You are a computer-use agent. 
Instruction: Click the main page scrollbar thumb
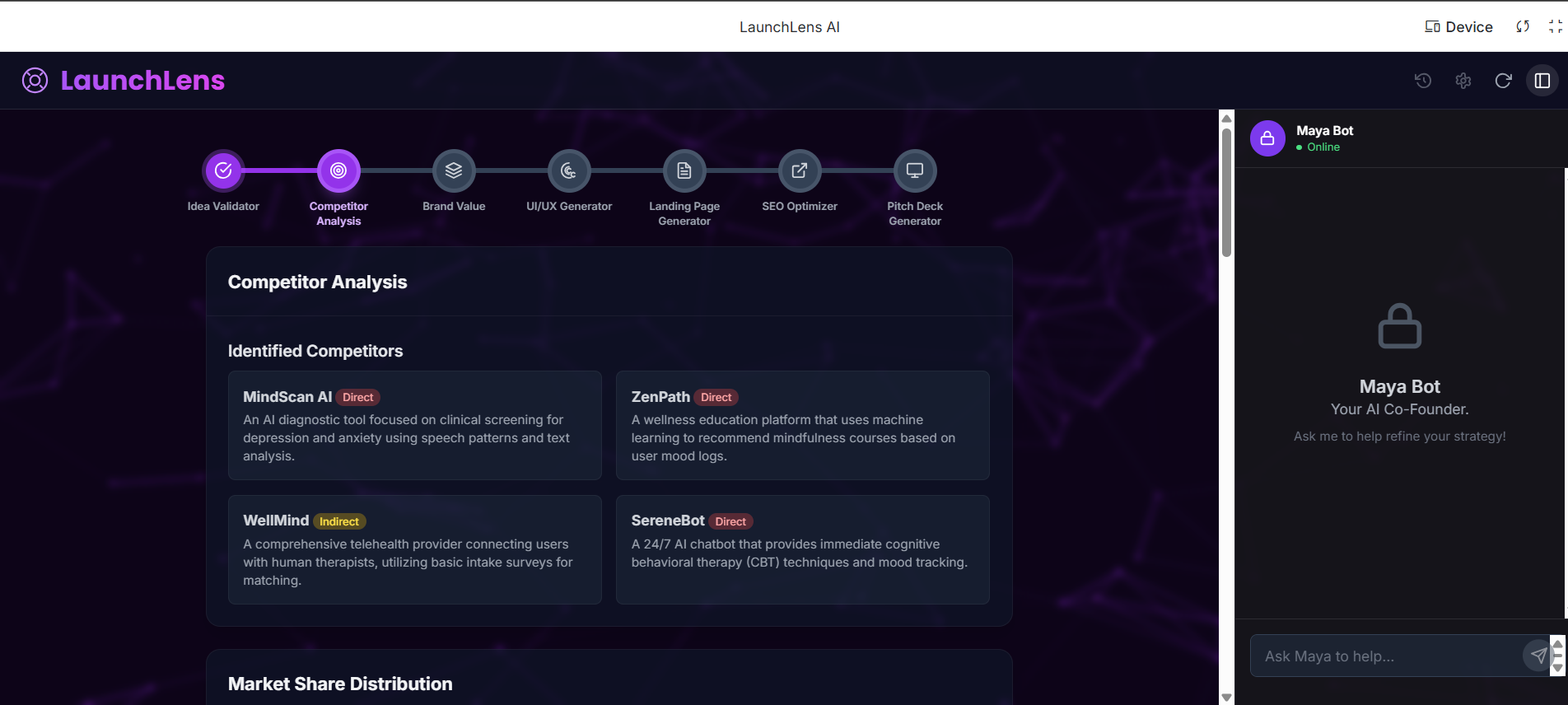(1226, 191)
